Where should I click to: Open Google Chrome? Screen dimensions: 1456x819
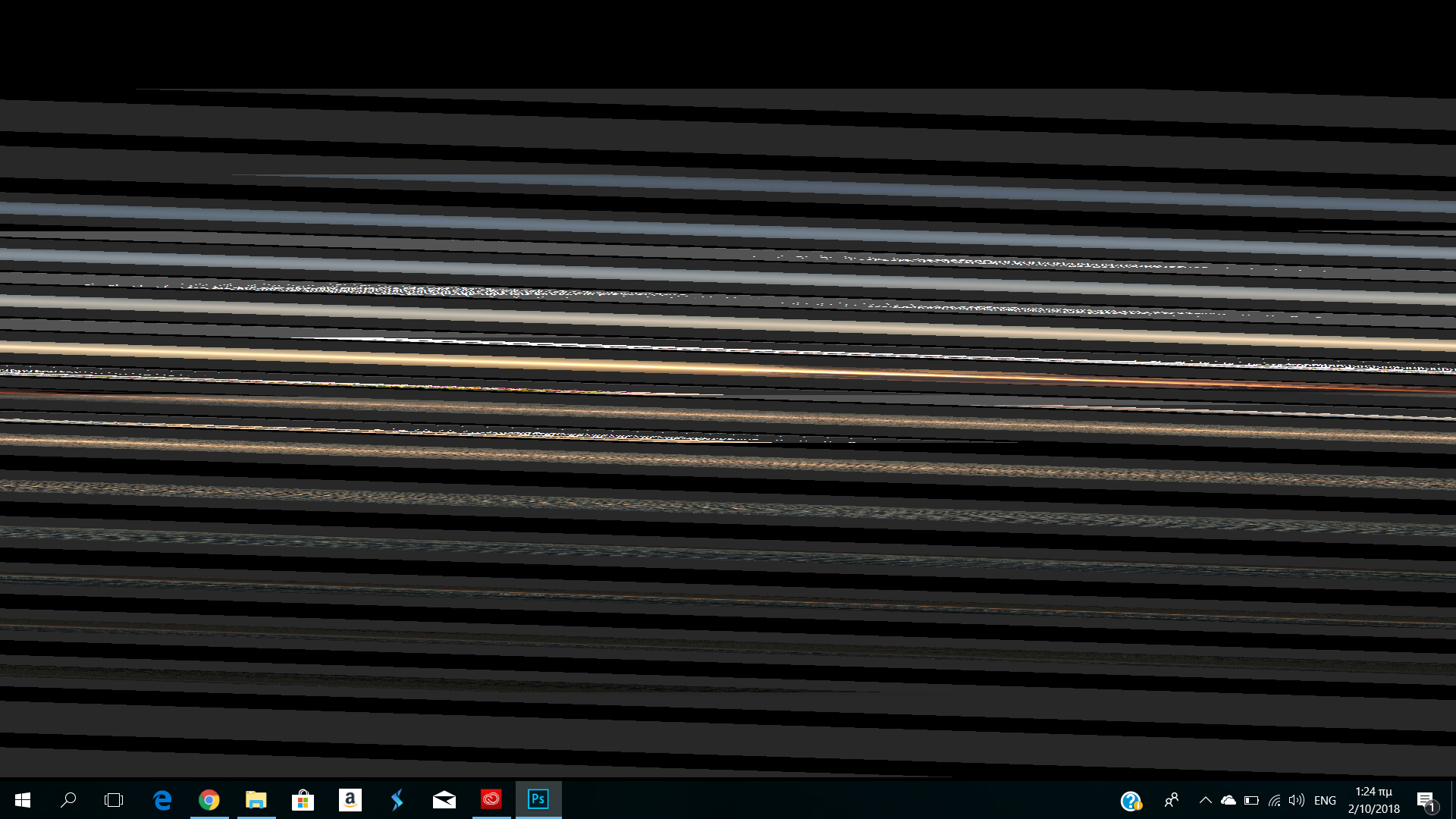coord(209,800)
